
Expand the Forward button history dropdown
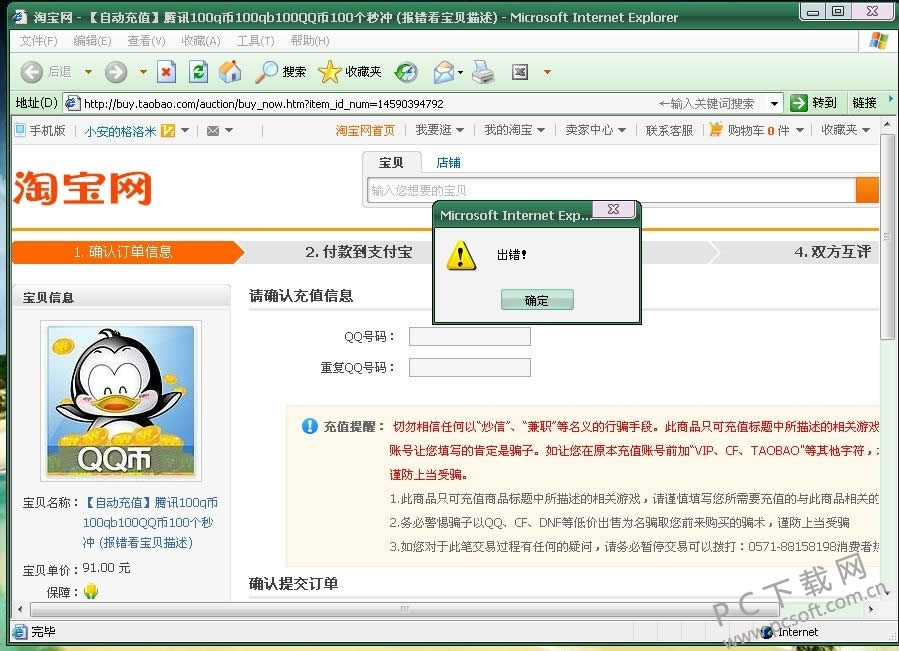(x=143, y=72)
